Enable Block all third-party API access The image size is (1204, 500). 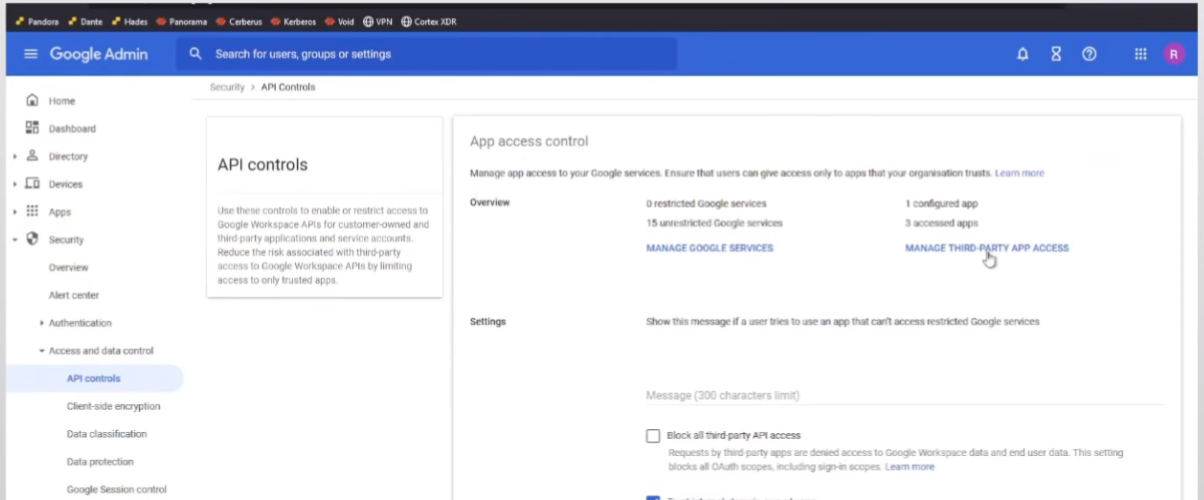click(x=653, y=436)
